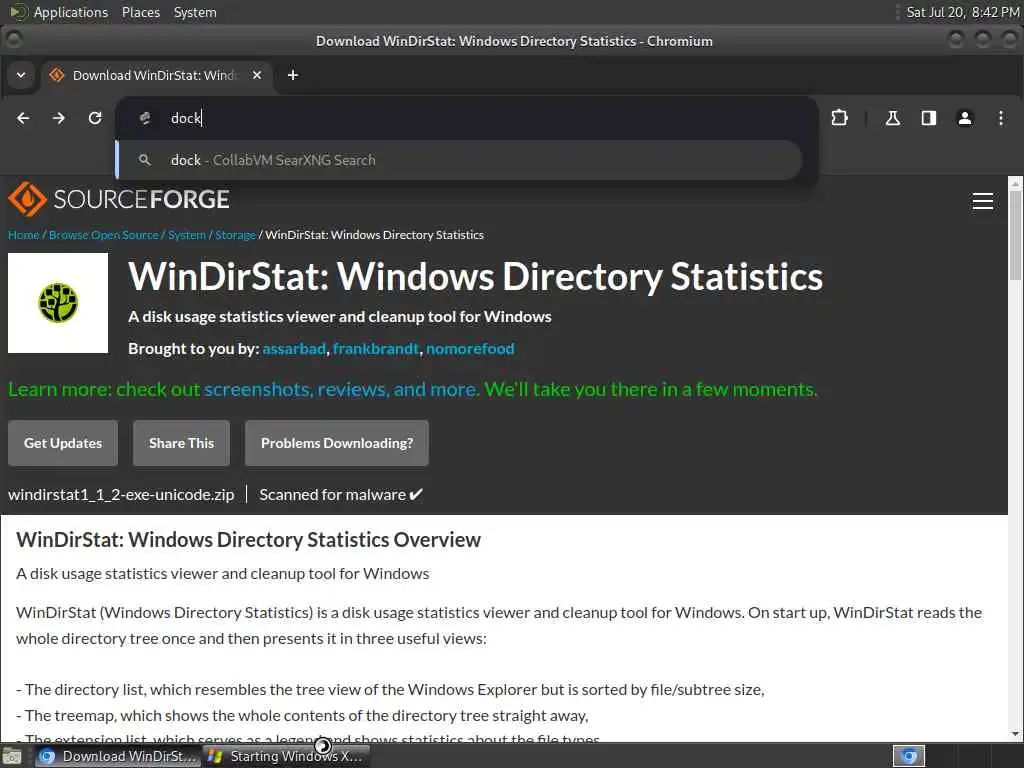Expand the tab search dropdown arrow
1024x768 pixels.
coord(21,75)
